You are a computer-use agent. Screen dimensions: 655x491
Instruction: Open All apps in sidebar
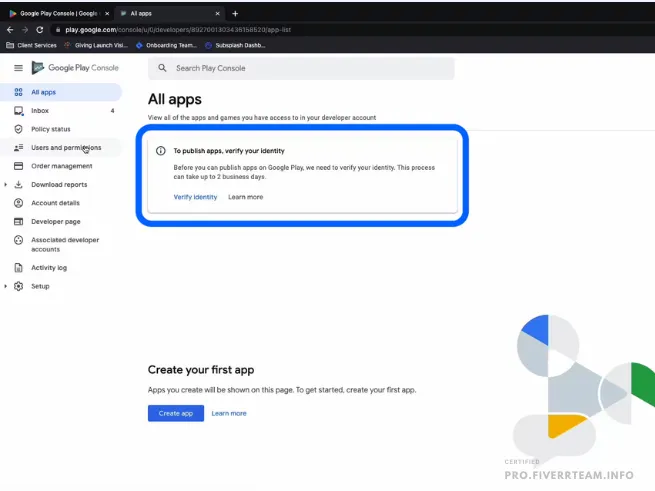(61, 92)
